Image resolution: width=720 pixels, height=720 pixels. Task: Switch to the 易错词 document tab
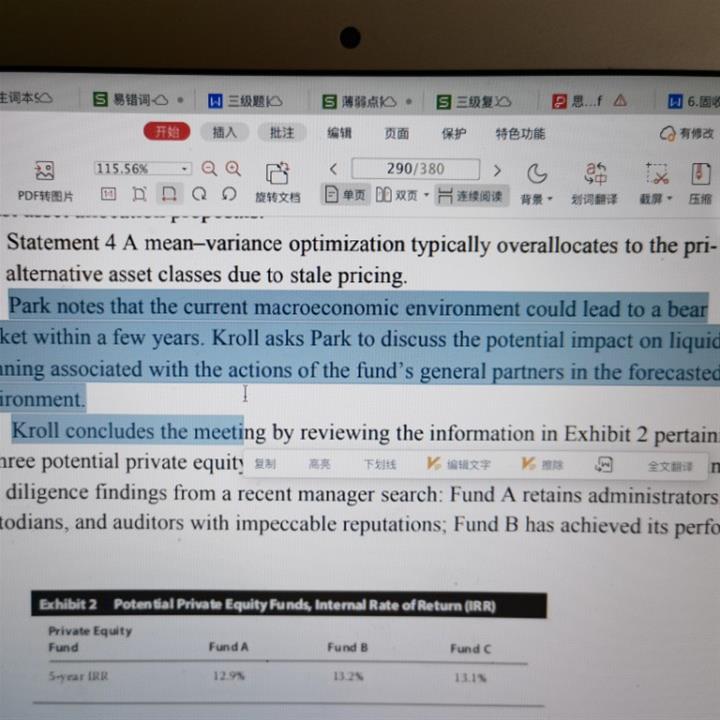(x=138, y=99)
